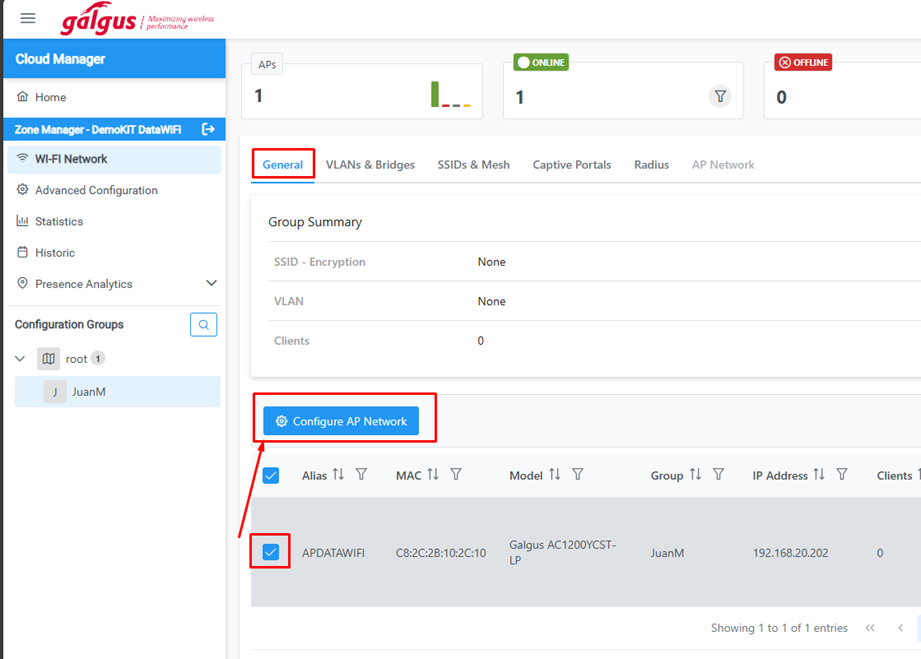
Task: Open the hamburger menu icon
Action: [x=28, y=18]
